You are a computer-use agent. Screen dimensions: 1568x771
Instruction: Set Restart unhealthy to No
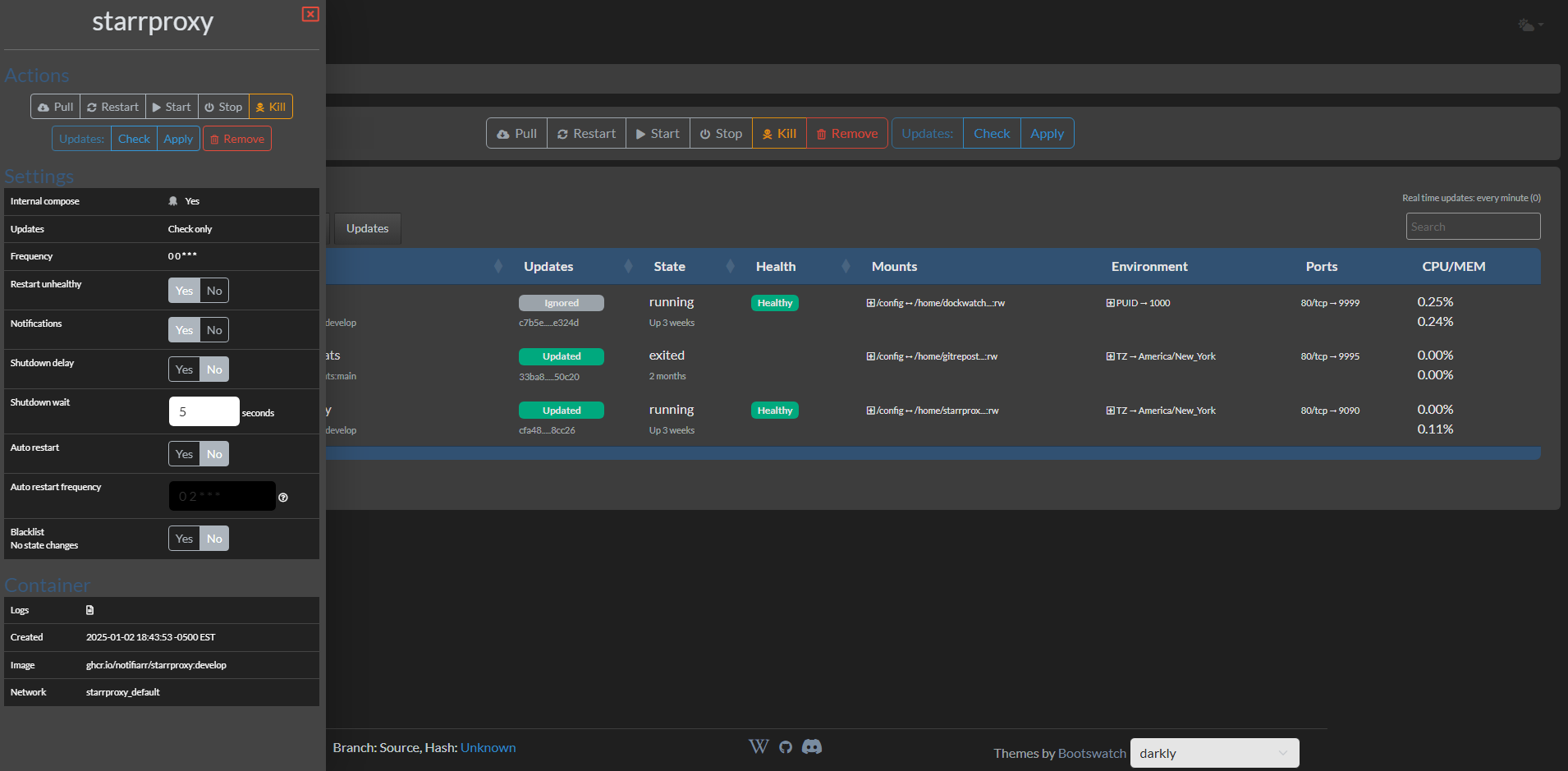[x=214, y=291]
